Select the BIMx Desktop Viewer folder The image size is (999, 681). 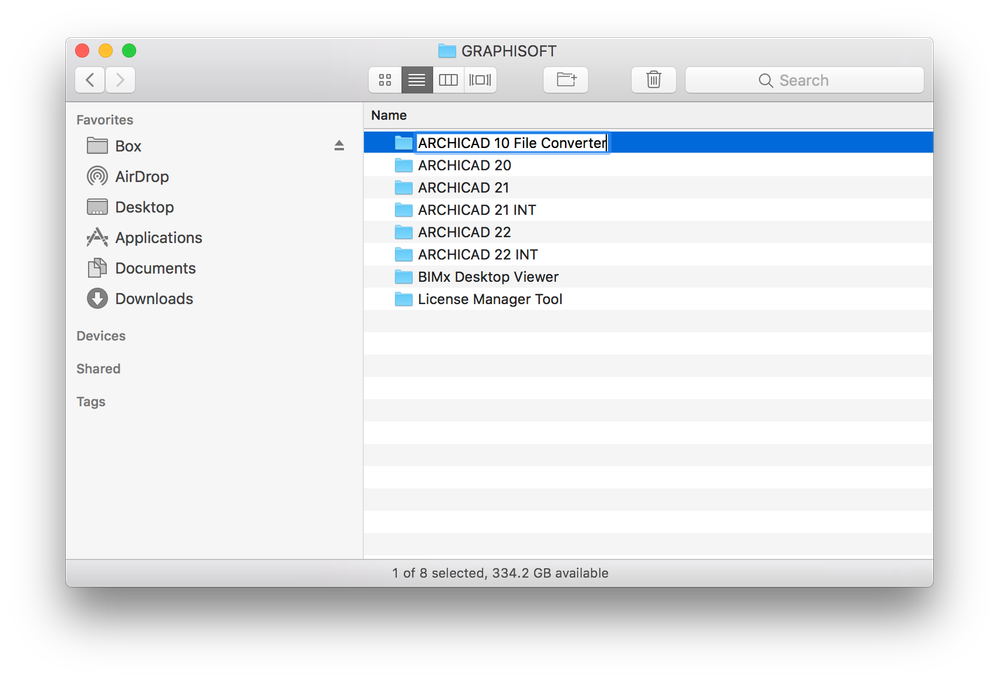pos(648,276)
